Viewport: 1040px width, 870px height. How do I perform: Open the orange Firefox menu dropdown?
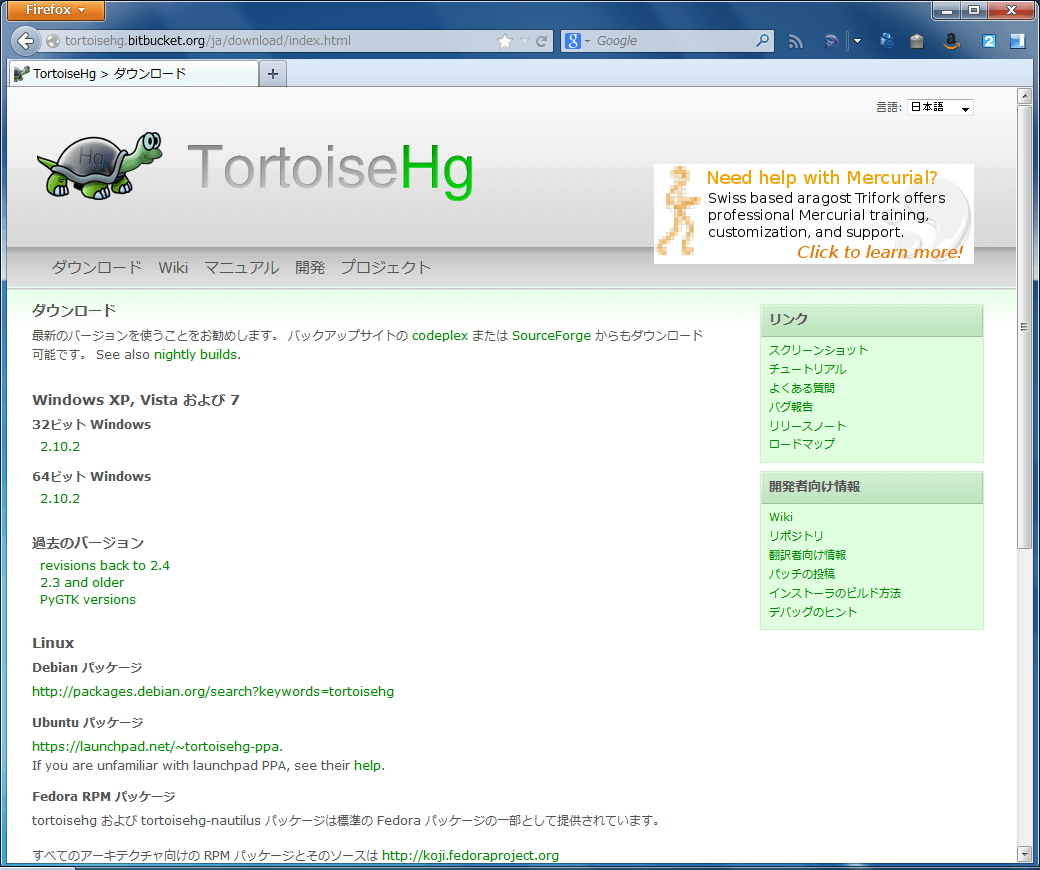(x=55, y=11)
